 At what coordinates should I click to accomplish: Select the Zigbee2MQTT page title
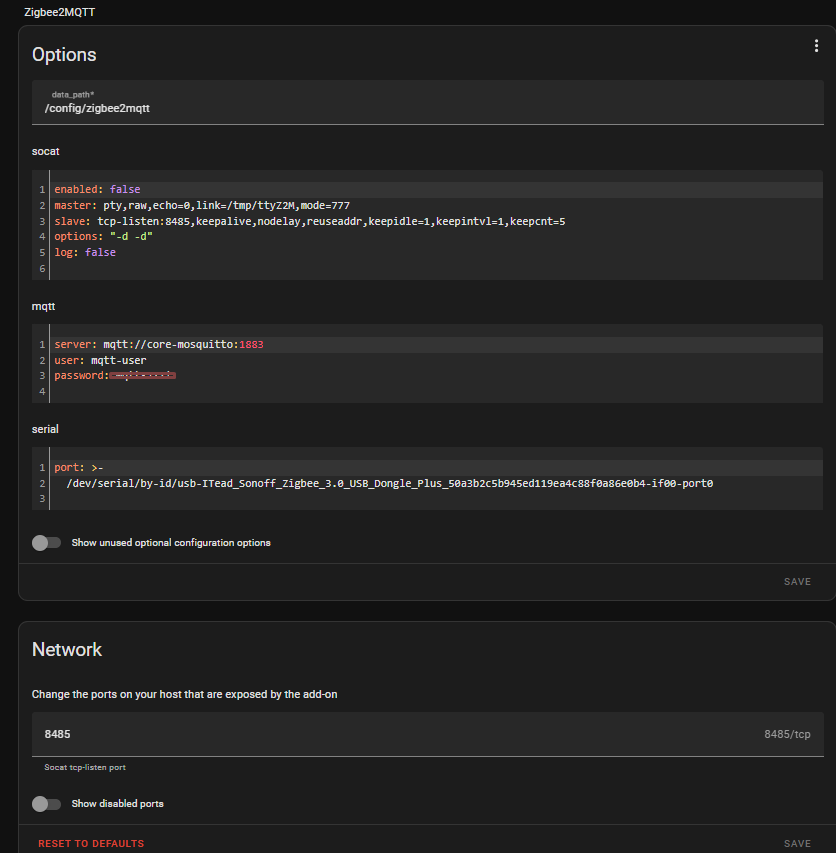[x=59, y=12]
